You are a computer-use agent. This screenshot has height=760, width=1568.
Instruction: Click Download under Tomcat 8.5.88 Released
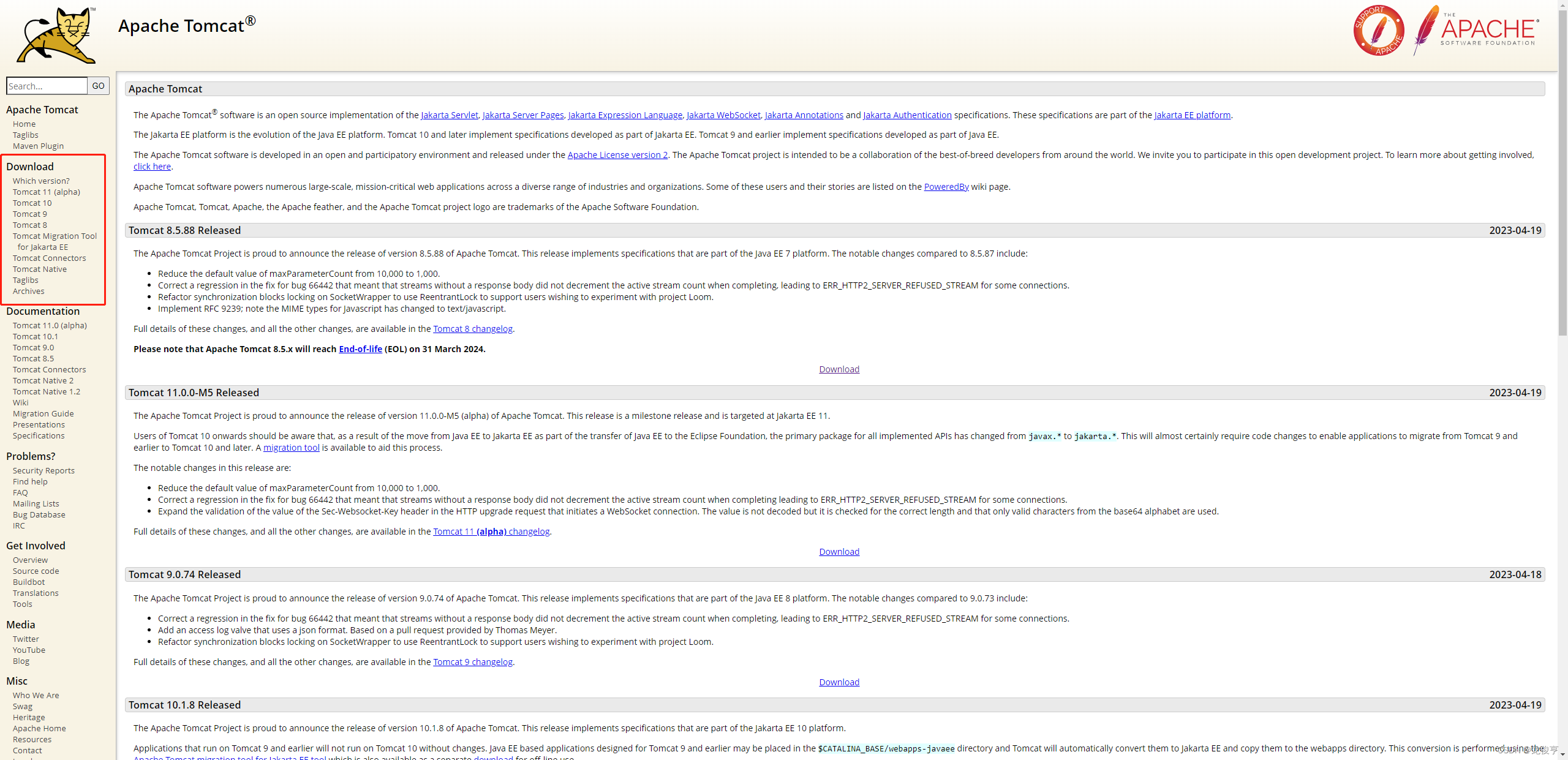(x=839, y=369)
